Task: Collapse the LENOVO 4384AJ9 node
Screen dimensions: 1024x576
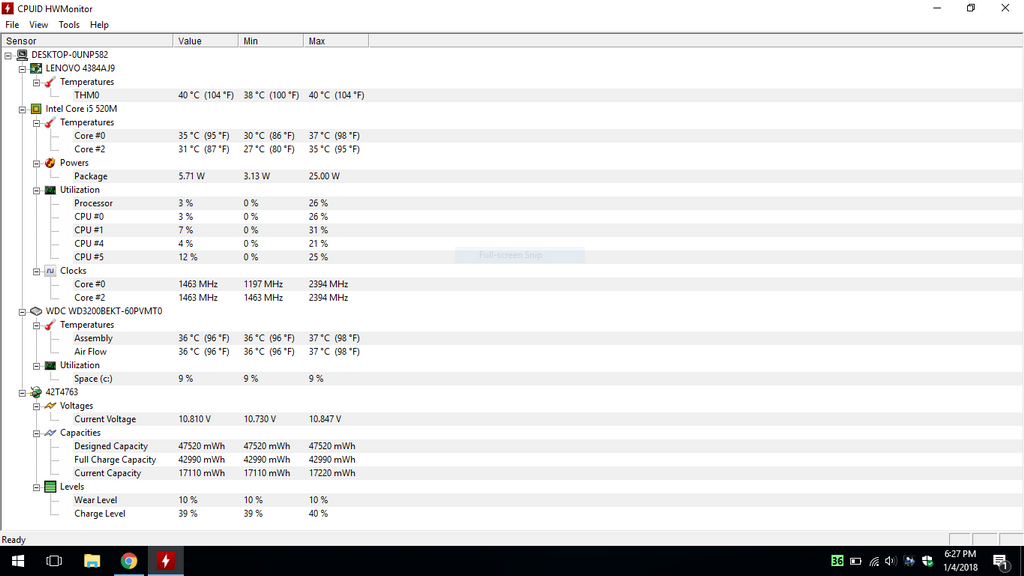Action: point(22,69)
